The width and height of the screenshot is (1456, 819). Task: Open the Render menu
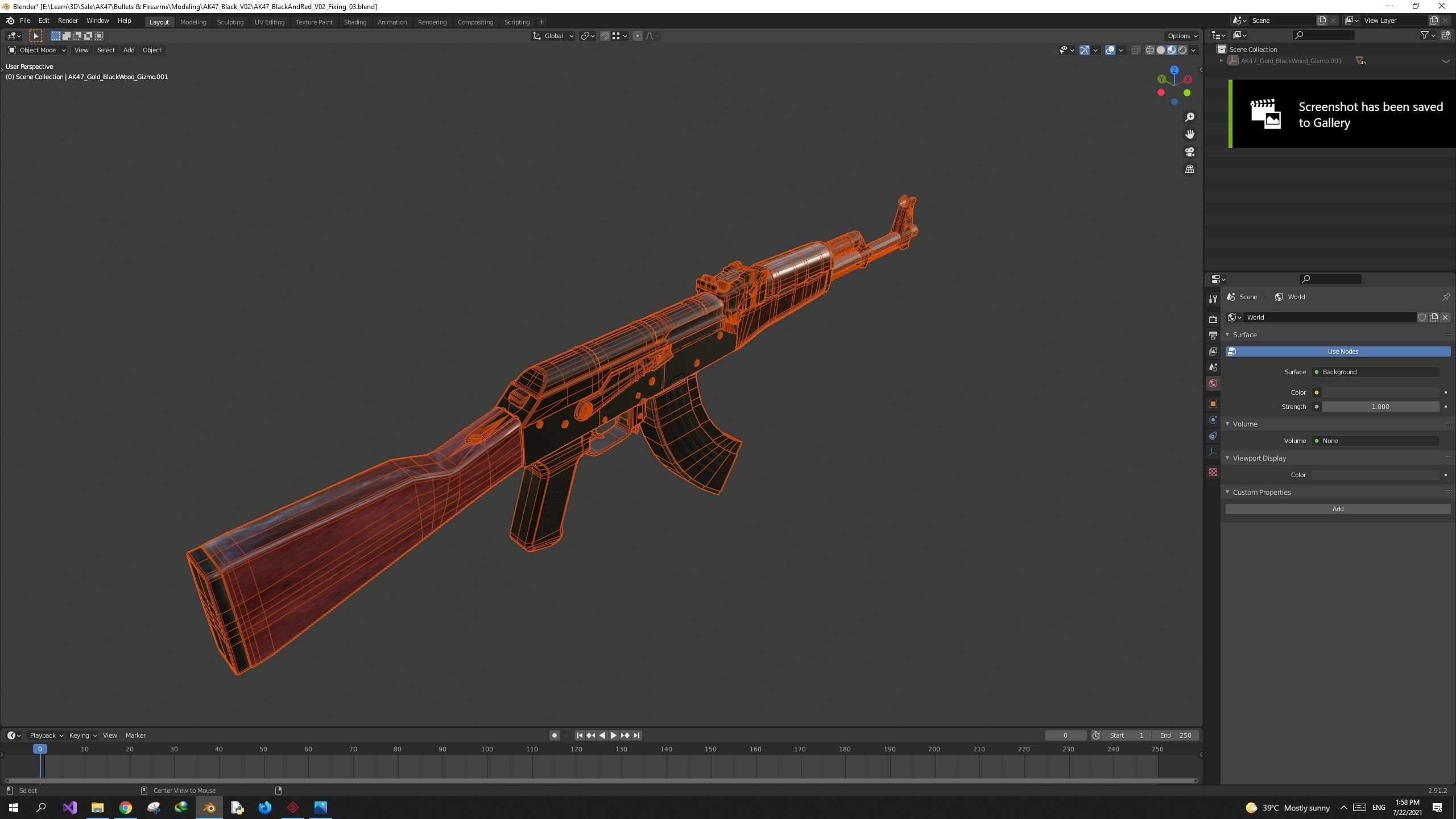(68, 20)
